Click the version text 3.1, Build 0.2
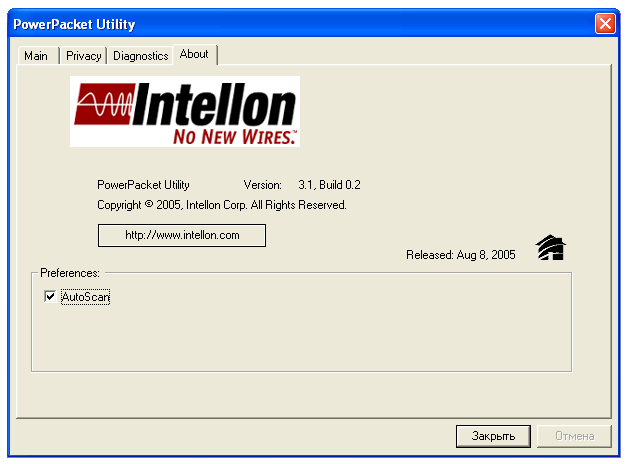The height and width of the screenshot is (464, 628). click(x=329, y=185)
